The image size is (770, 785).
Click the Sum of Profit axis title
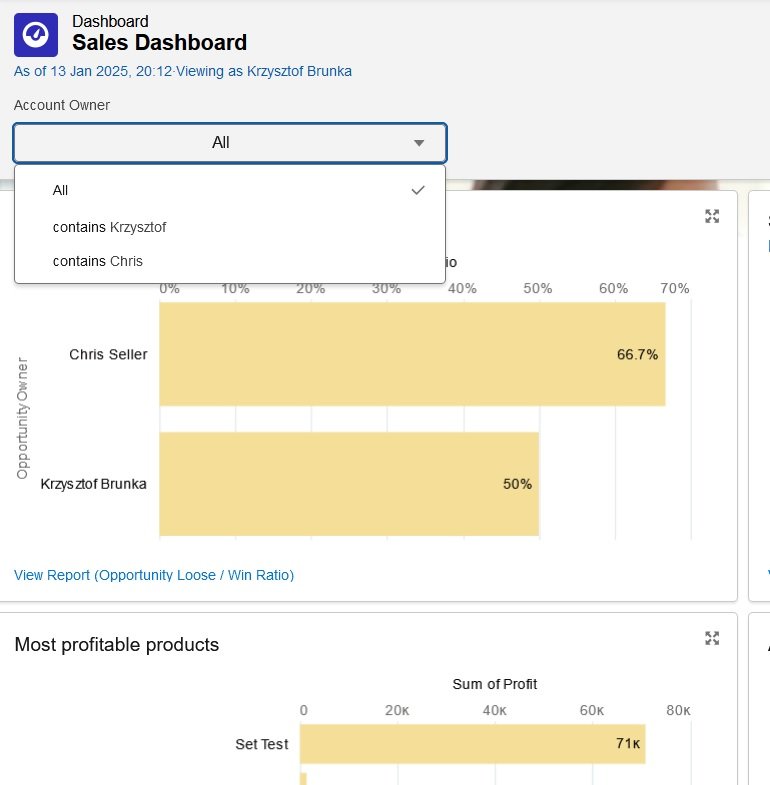(494, 684)
